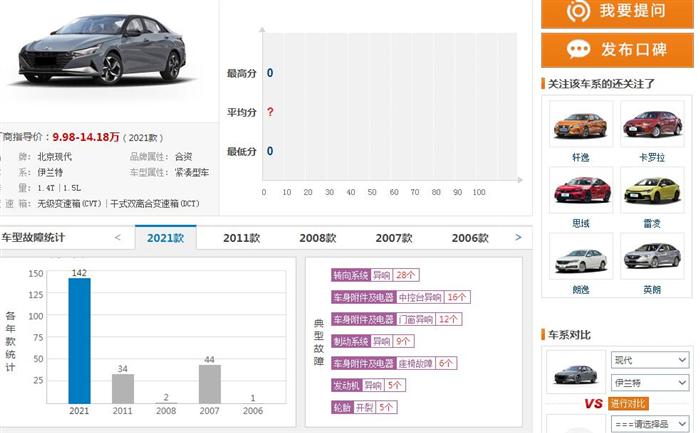Click the 中控台异响 16个 fault tag
Viewport: 700px width, 433px height.
tap(401, 297)
